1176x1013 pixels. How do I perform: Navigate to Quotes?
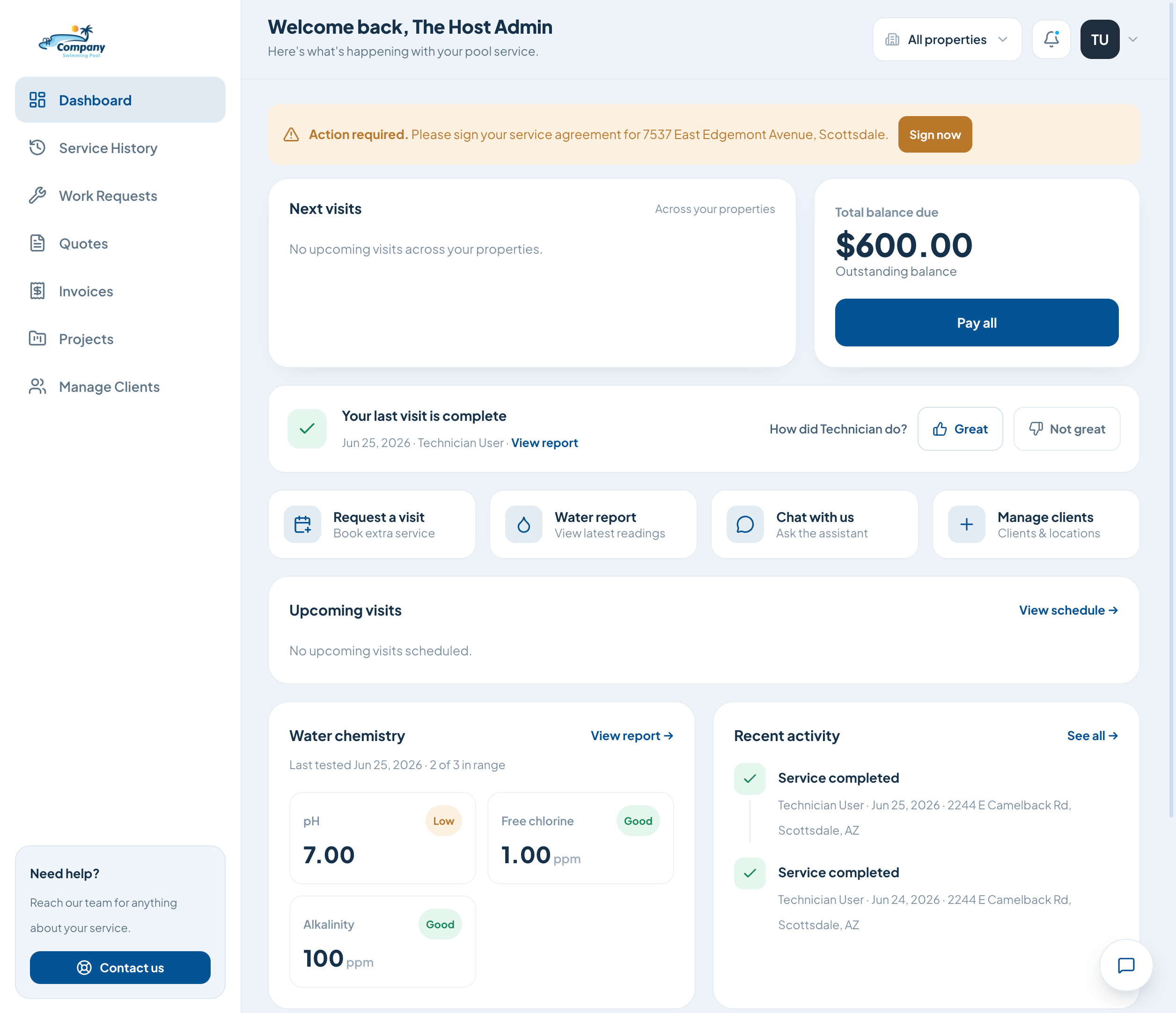(x=120, y=243)
